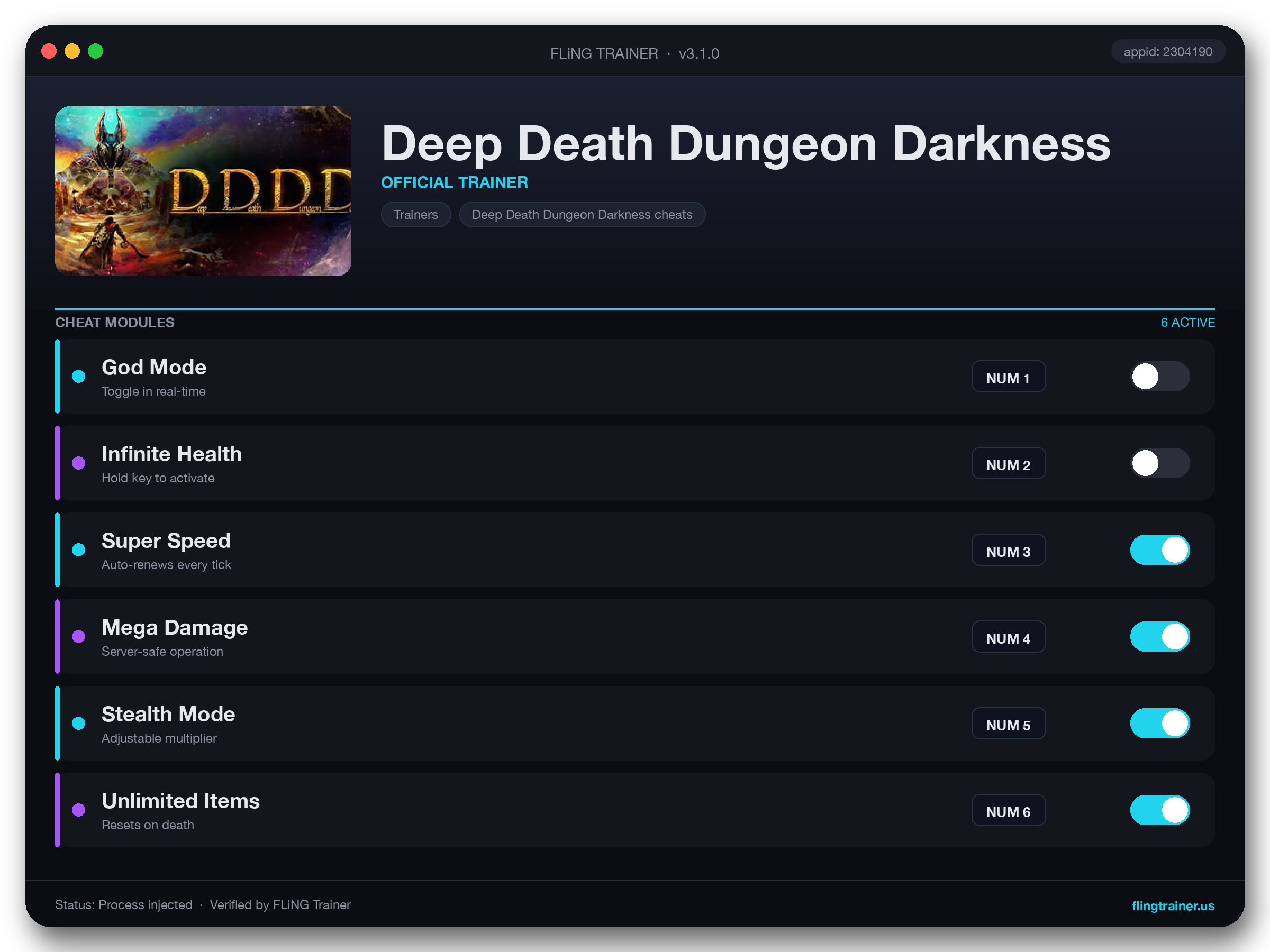Click the CHEAT MODULES heading
Viewport: 1270px width, 952px height.
pyautogui.click(x=114, y=323)
